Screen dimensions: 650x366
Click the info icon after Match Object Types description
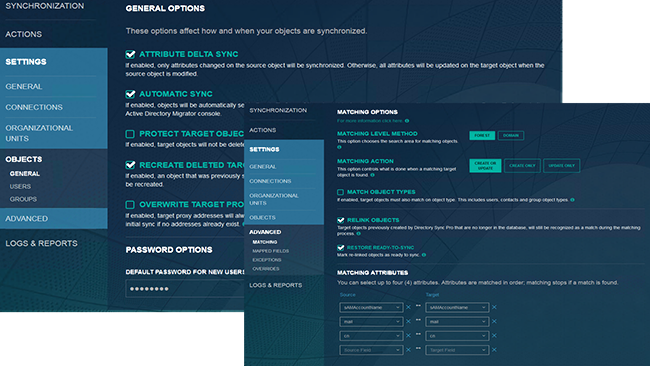click(572, 200)
